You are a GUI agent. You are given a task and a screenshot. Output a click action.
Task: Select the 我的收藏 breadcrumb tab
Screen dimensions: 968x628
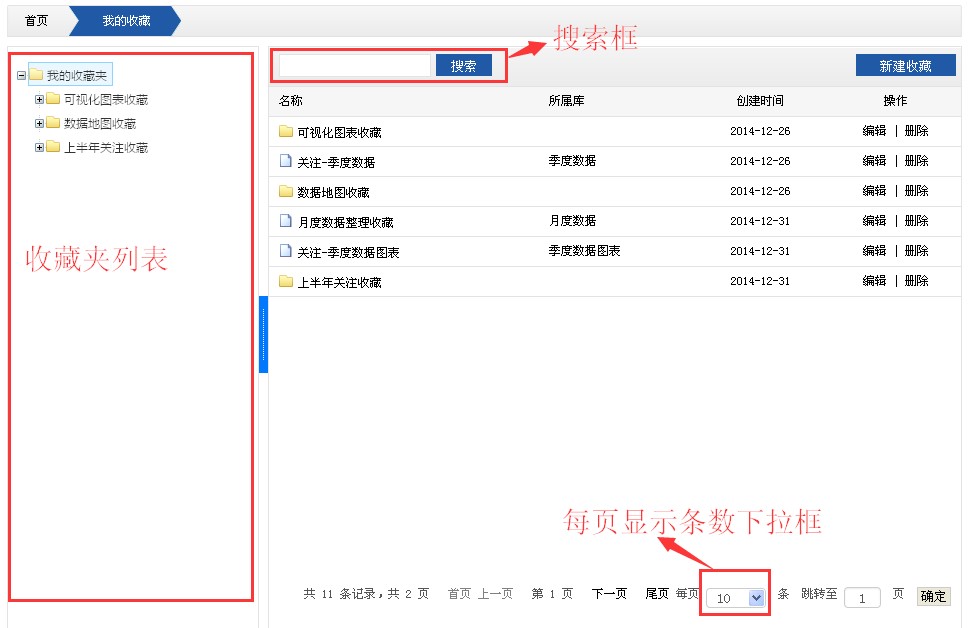pyautogui.click(x=126, y=20)
